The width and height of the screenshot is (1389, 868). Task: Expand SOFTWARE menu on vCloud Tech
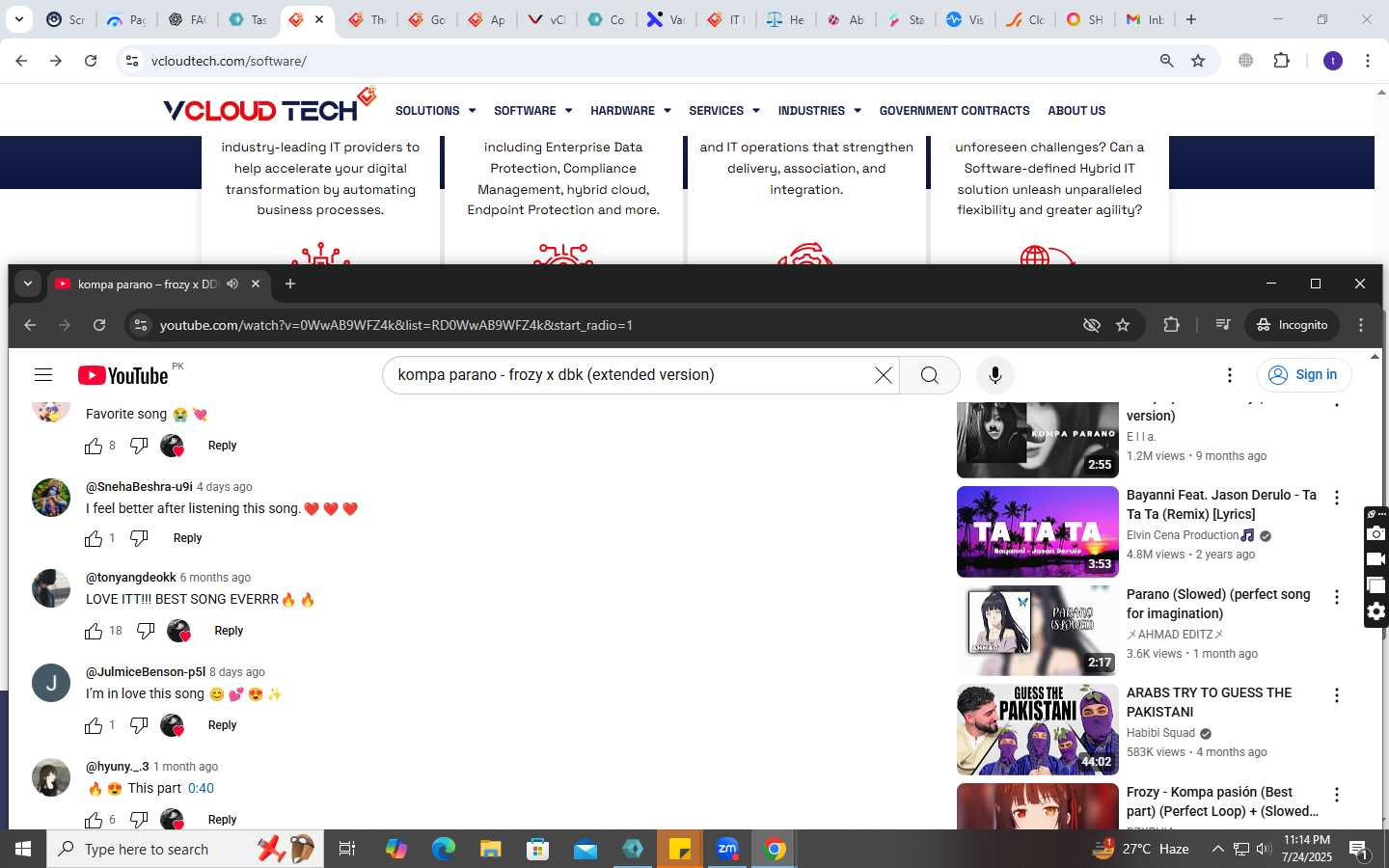pyautogui.click(x=532, y=111)
